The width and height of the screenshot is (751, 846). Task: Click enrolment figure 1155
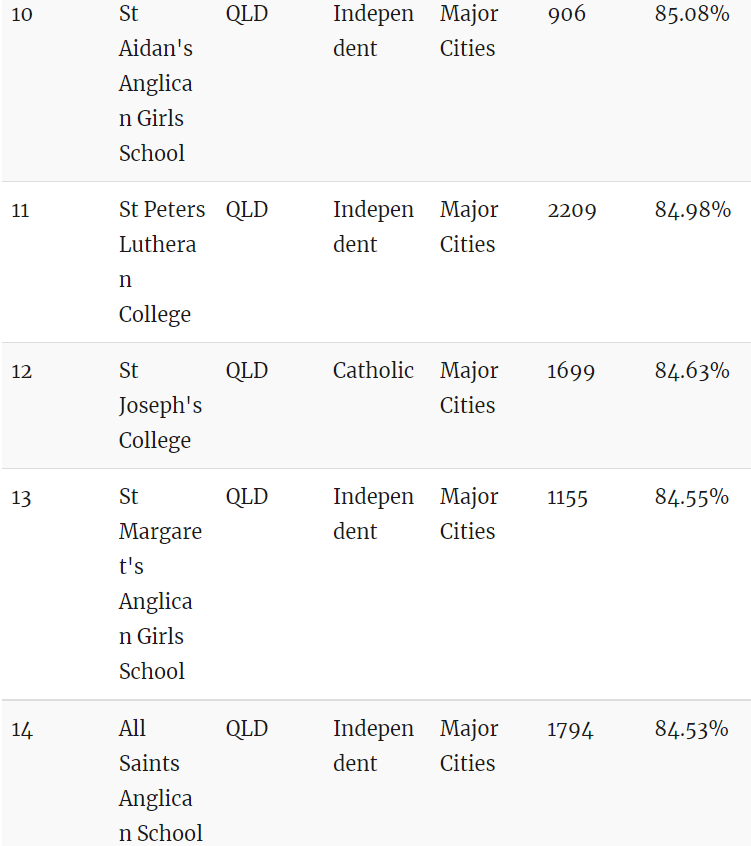click(x=567, y=497)
